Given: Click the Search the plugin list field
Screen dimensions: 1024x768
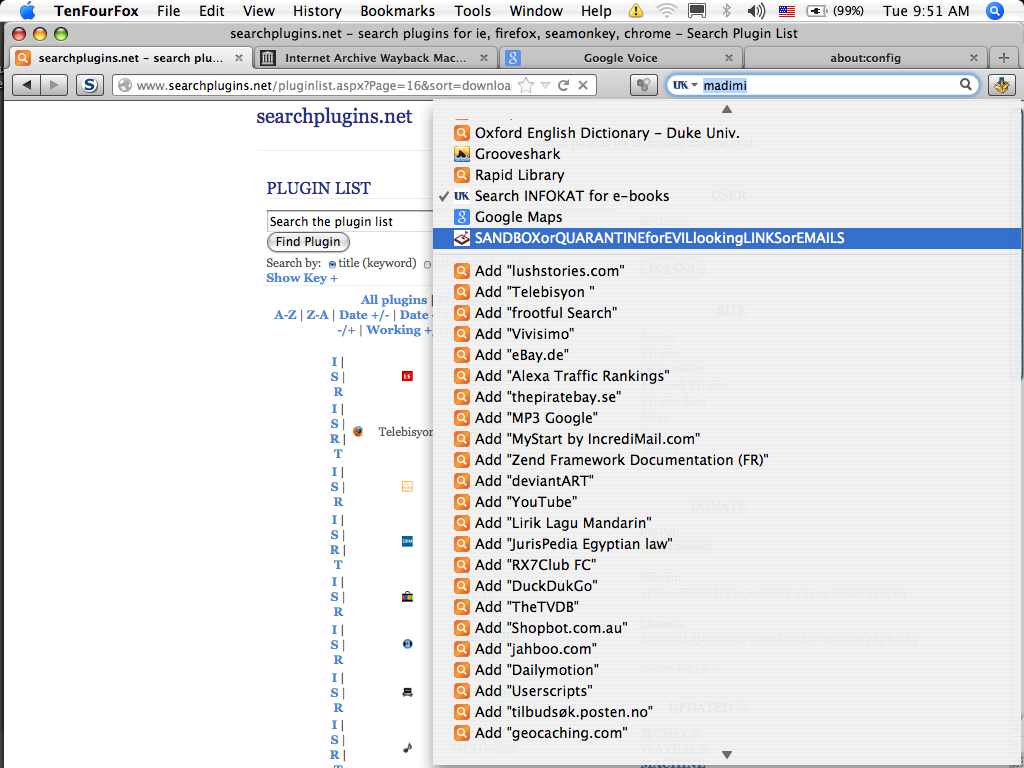Looking at the screenshot, I should tap(350, 221).
